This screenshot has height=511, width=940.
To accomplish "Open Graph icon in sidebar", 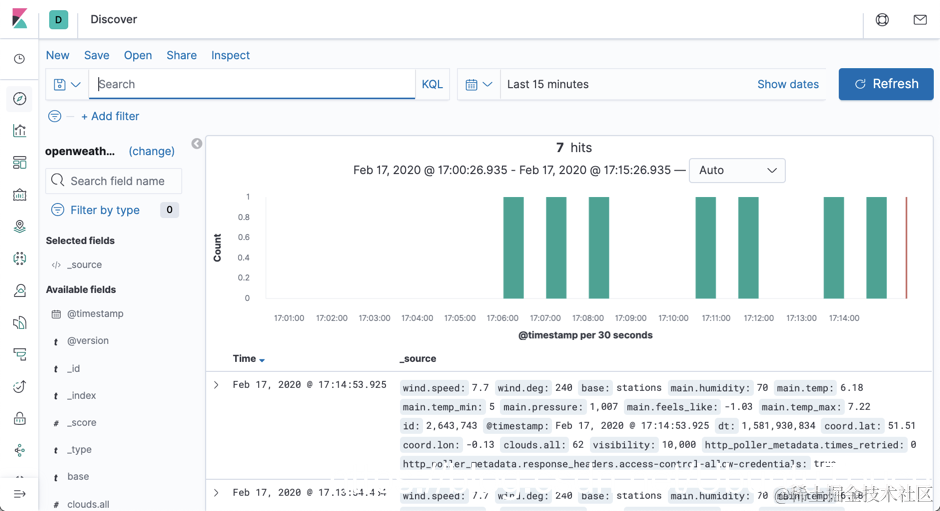I will click(x=20, y=450).
